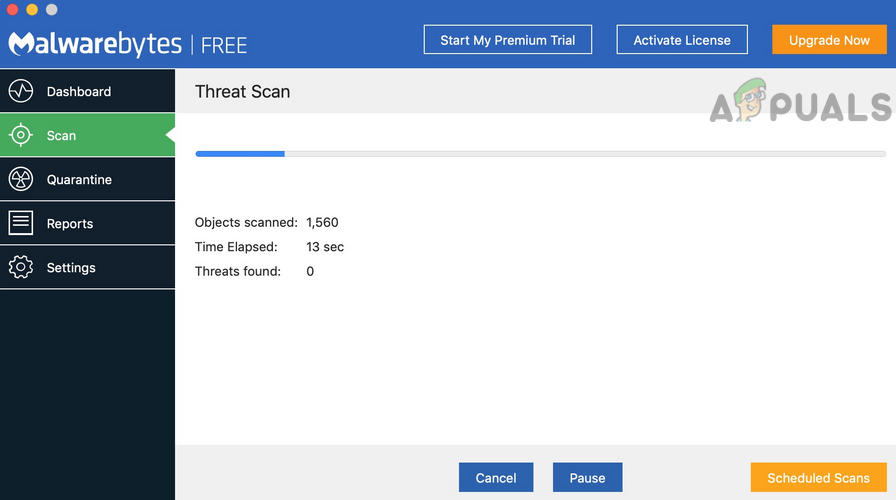This screenshot has height=500, width=896.
Task: Pause the threat scan
Action: pyautogui.click(x=587, y=477)
